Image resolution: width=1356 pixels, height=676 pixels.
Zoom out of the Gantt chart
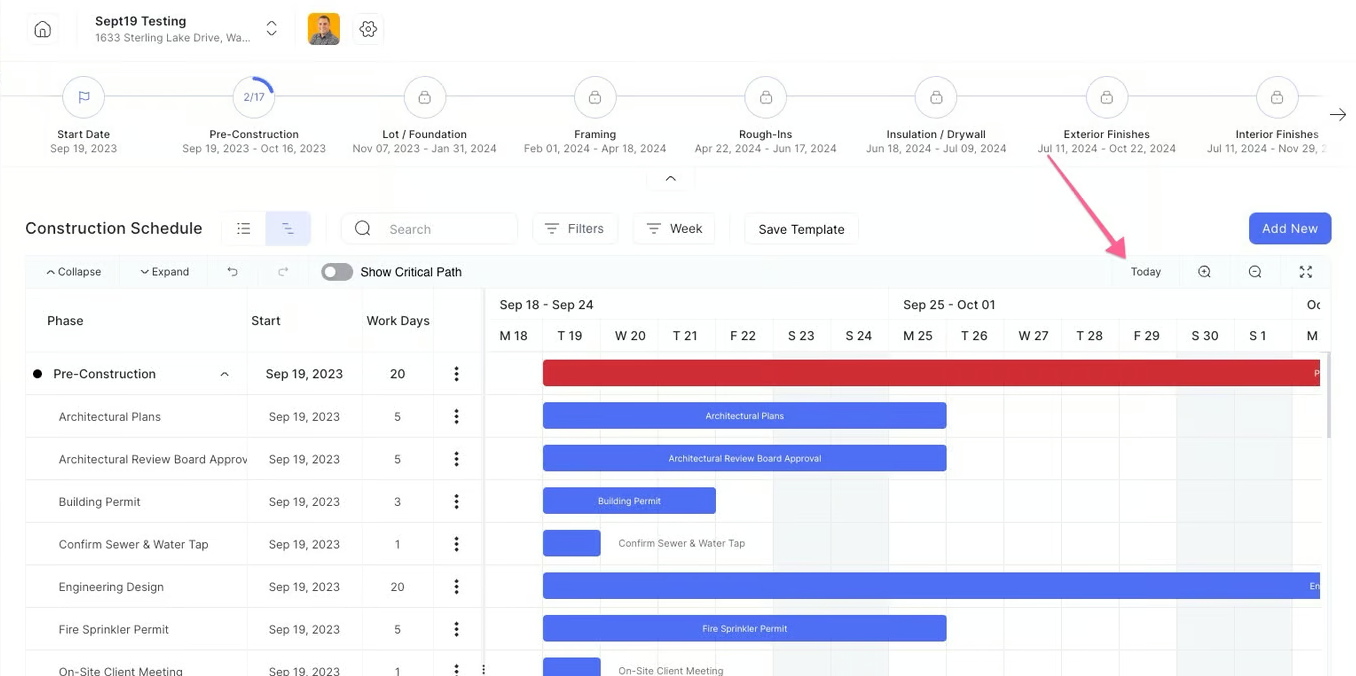click(1255, 272)
